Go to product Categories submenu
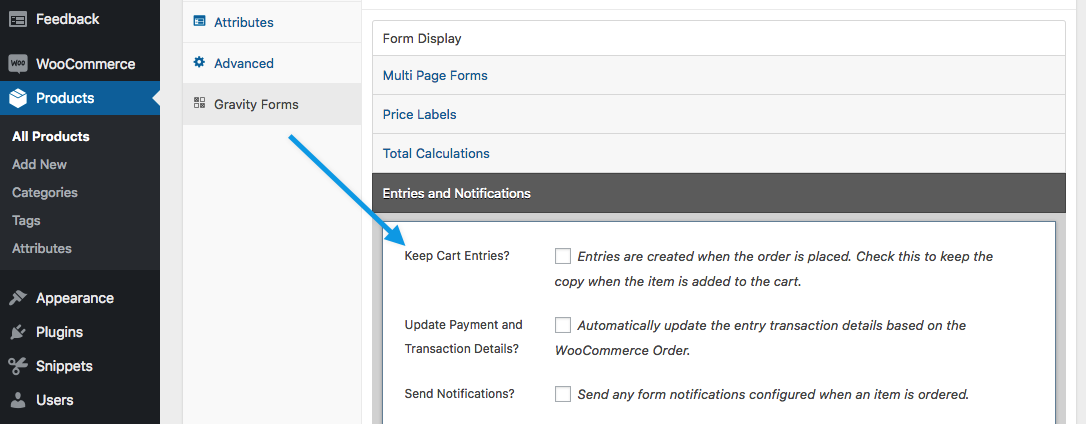The width and height of the screenshot is (1086, 424). (x=45, y=192)
